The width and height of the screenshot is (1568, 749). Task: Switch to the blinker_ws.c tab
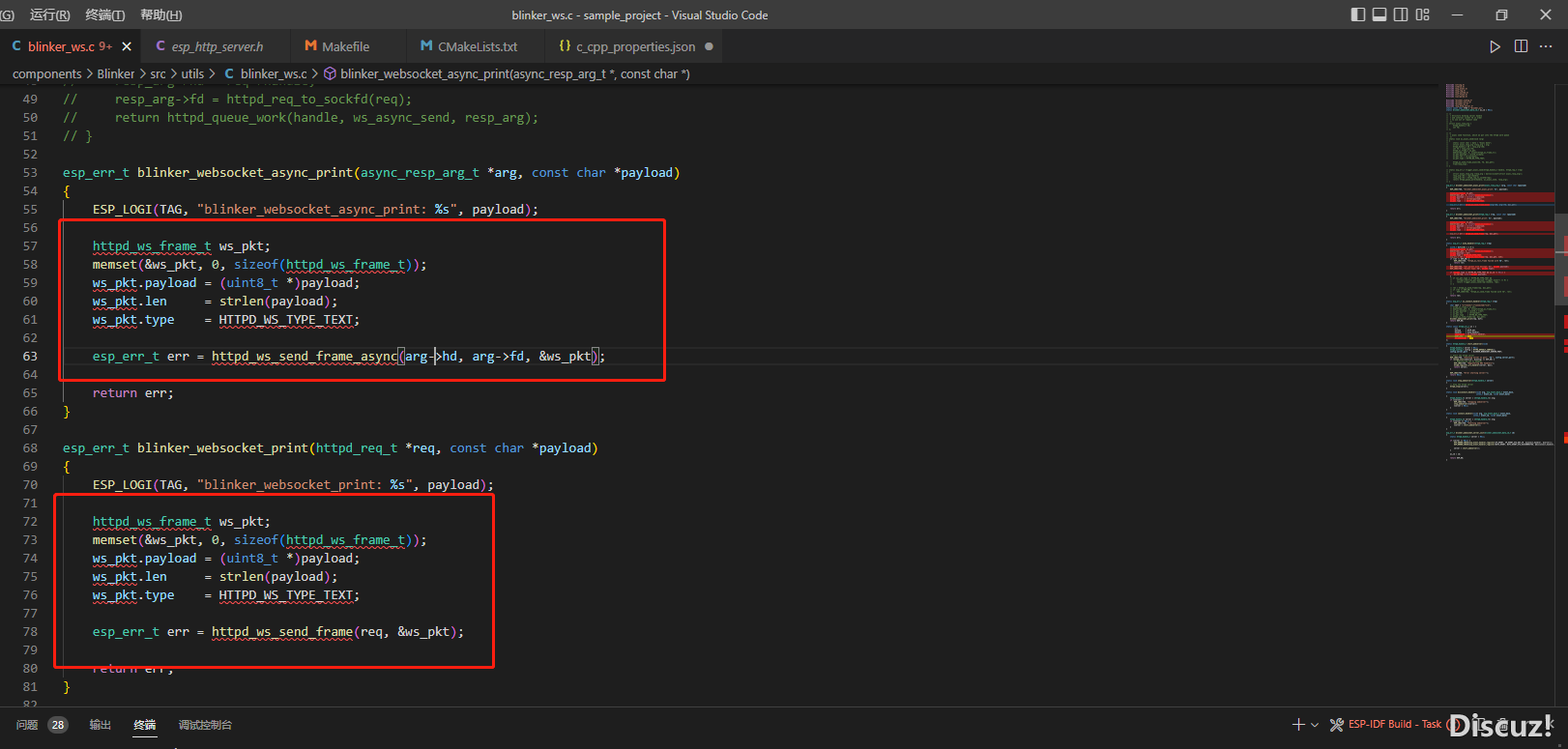pyautogui.click(x=70, y=46)
